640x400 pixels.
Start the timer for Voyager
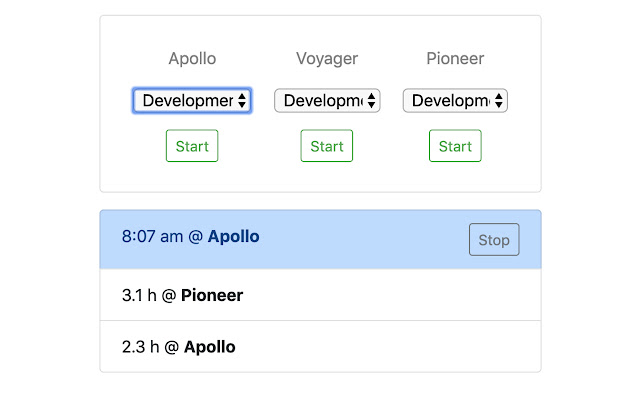[327, 146]
